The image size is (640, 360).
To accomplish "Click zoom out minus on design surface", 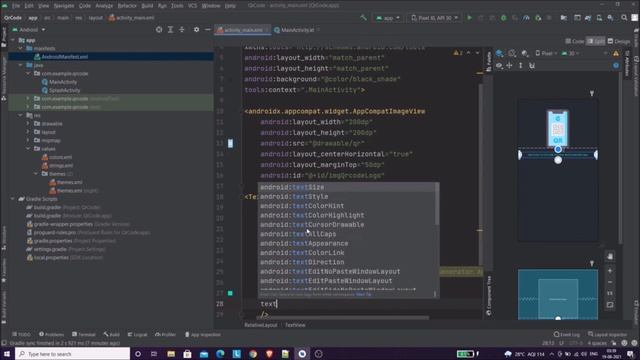I will click(x=610, y=282).
